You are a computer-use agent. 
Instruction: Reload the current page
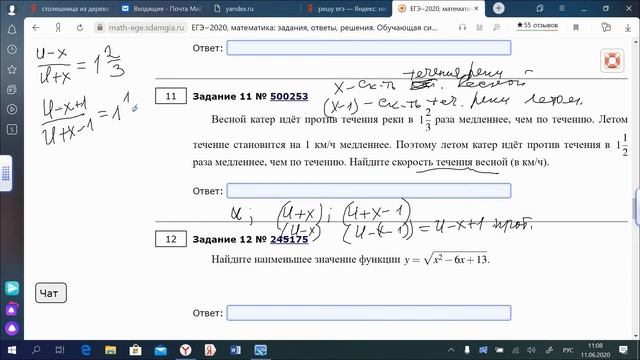[80, 27]
